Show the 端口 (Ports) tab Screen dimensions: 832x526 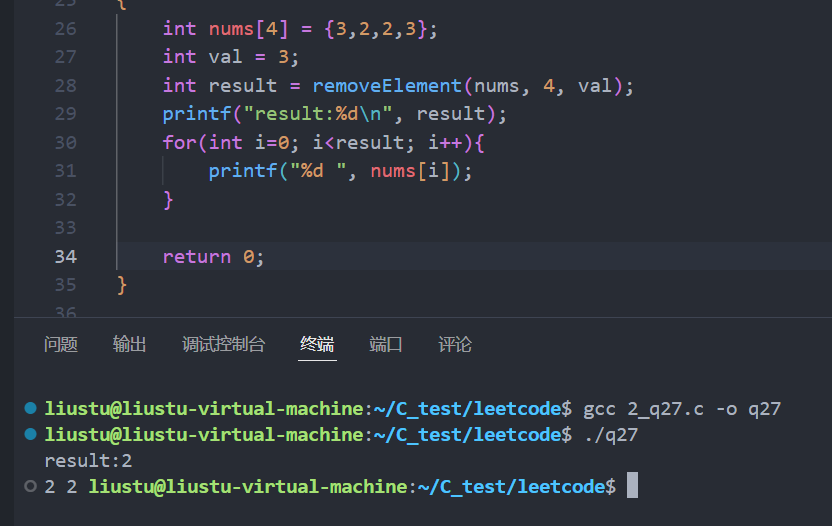386,345
